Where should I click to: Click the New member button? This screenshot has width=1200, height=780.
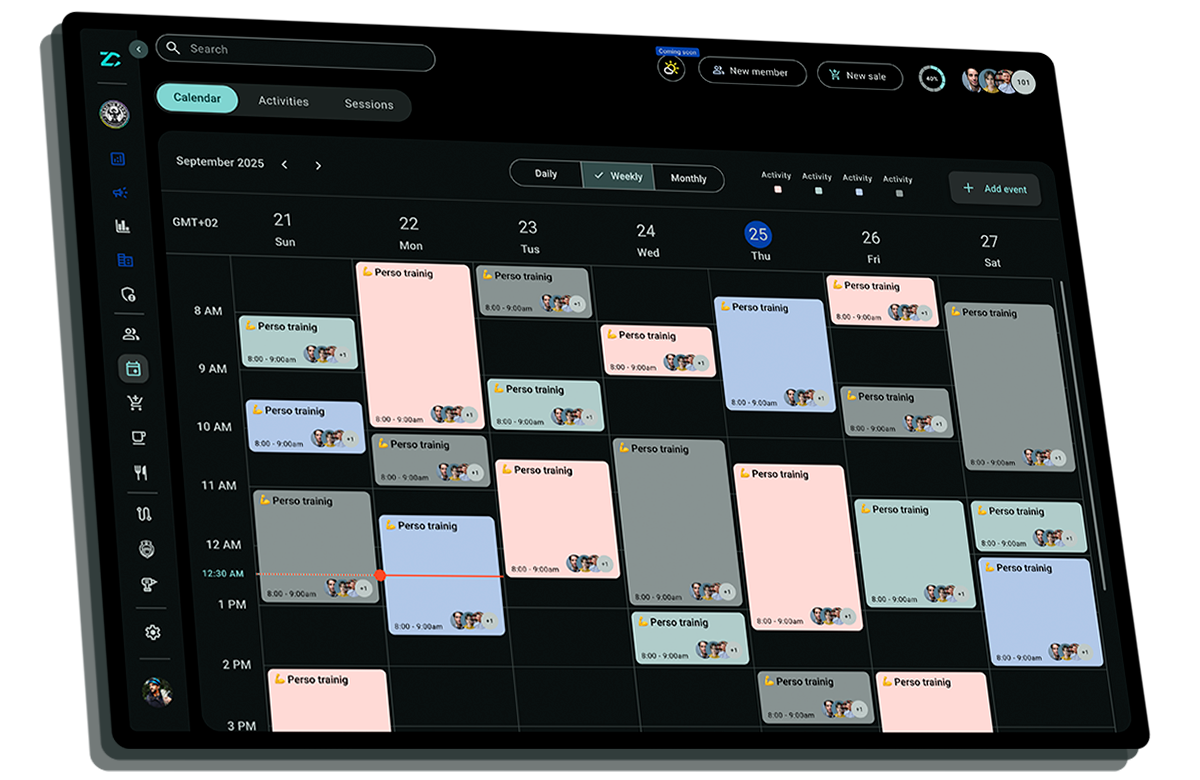(752, 72)
